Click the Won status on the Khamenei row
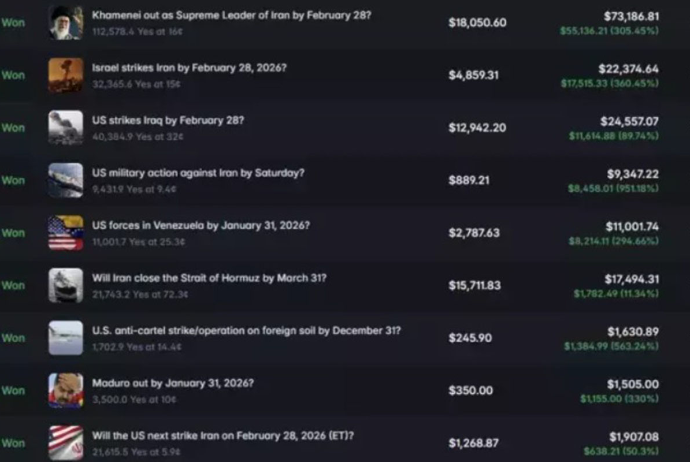Image resolution: width=690 pixels, height=462 pixels. (13, 23)
